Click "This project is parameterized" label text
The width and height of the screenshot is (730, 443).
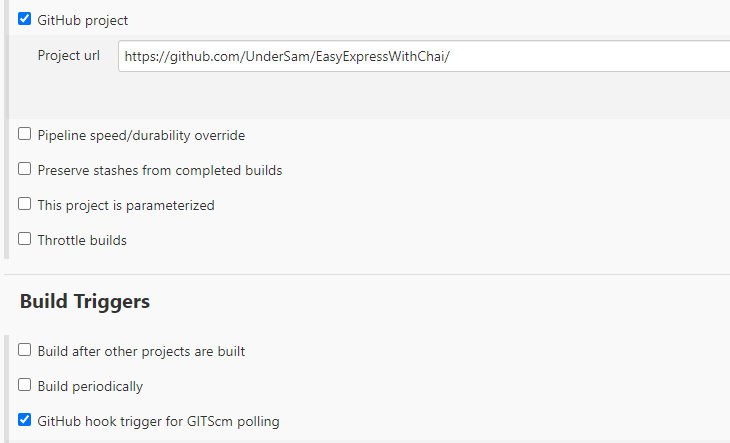(126, 205)
